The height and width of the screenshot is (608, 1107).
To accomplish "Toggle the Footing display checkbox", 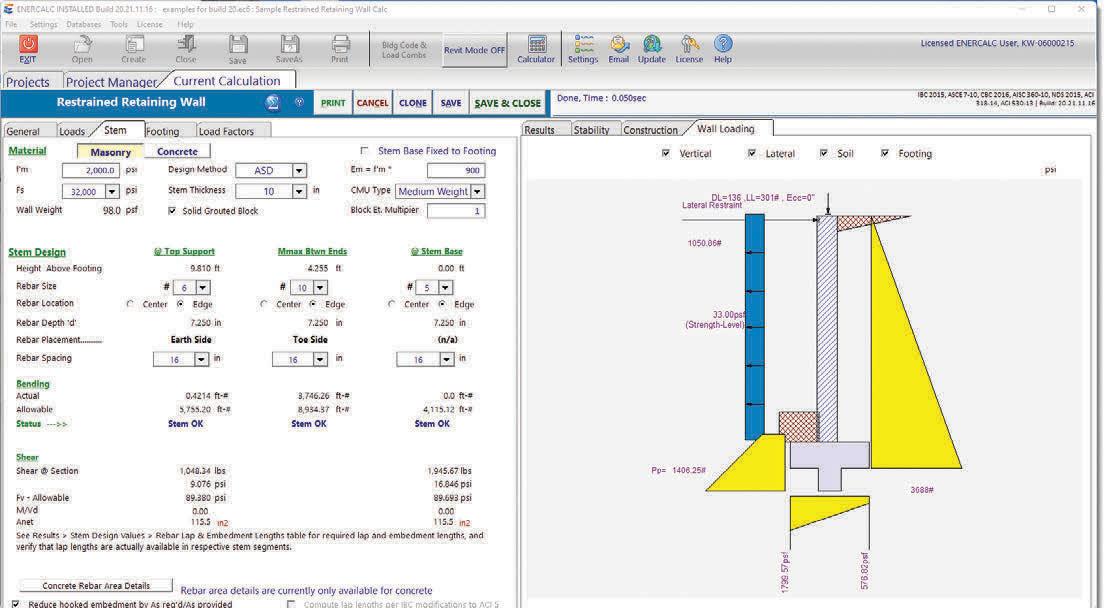I will pyautogui.click(x=885, y=153).
